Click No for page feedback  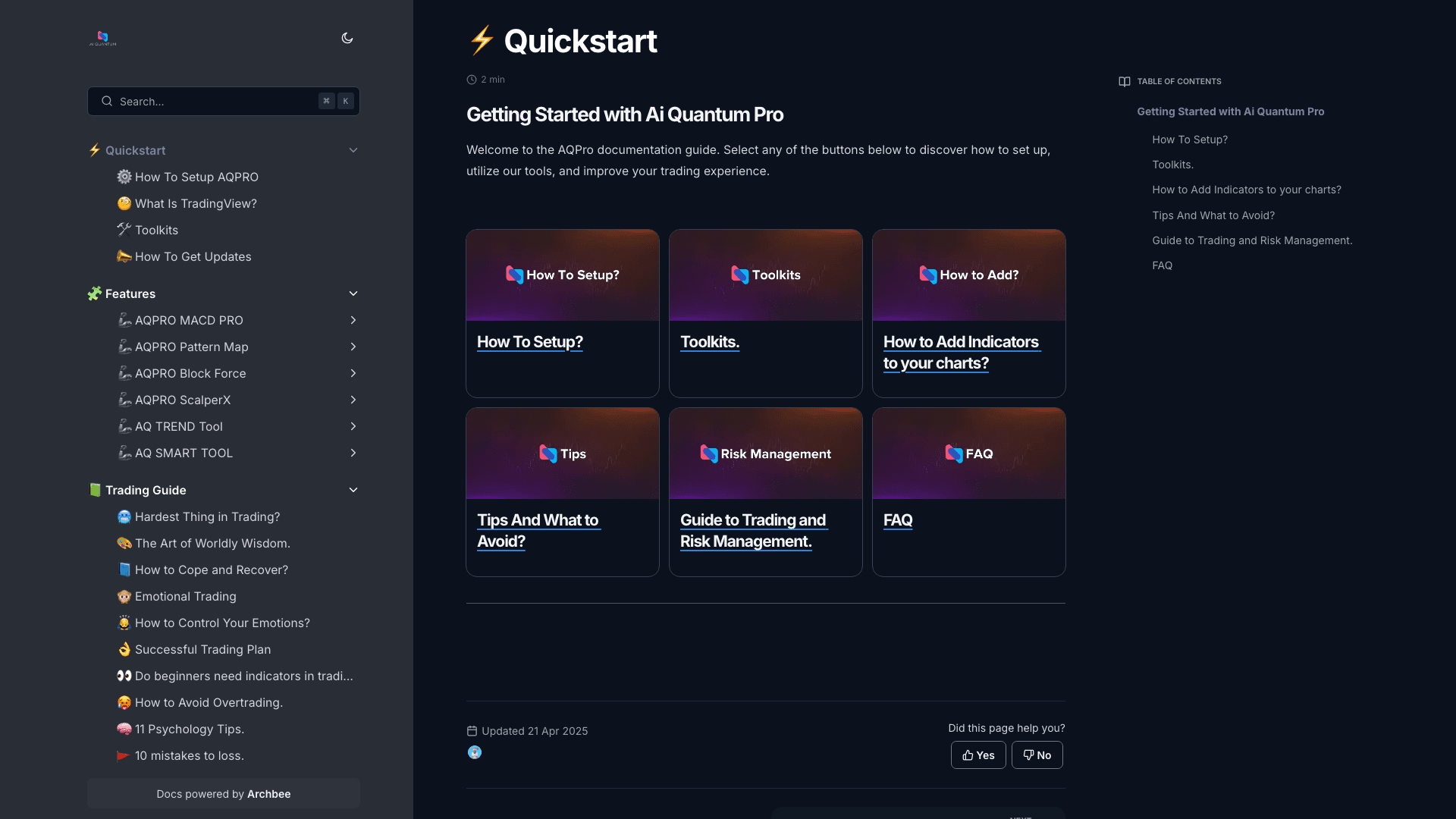click(x=1037, y=755)
